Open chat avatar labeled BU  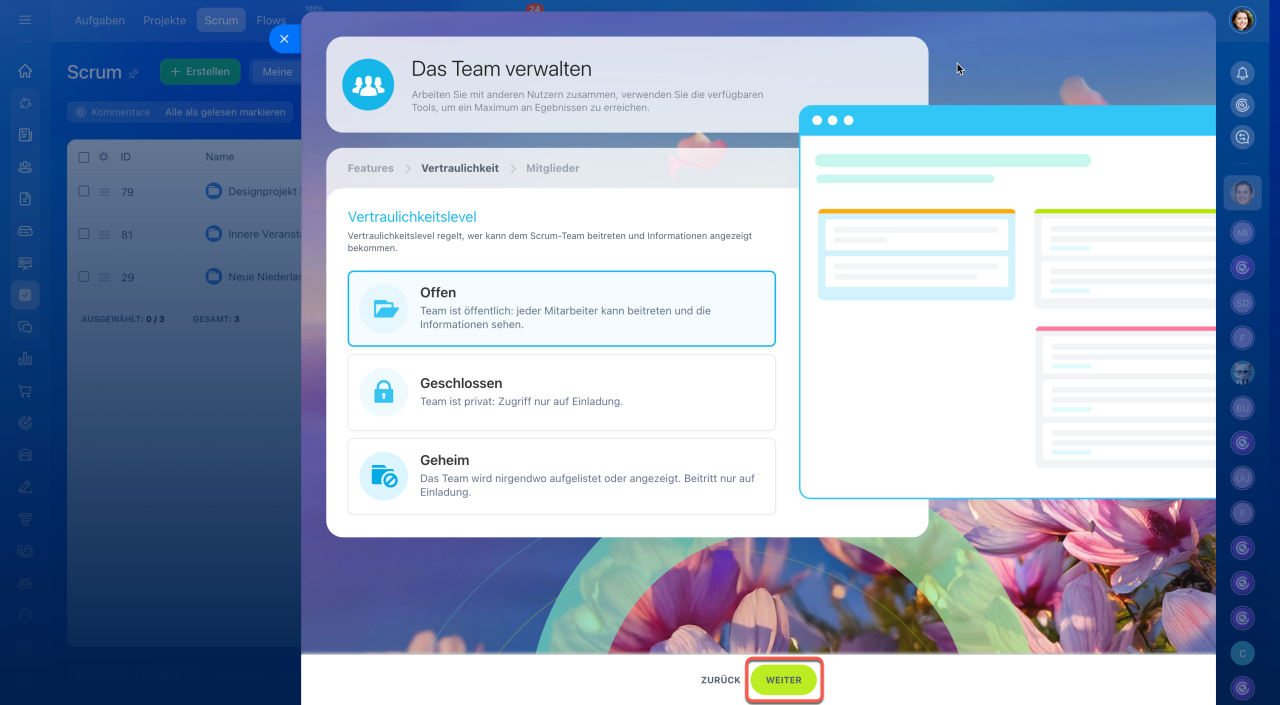click(1242, 408)
